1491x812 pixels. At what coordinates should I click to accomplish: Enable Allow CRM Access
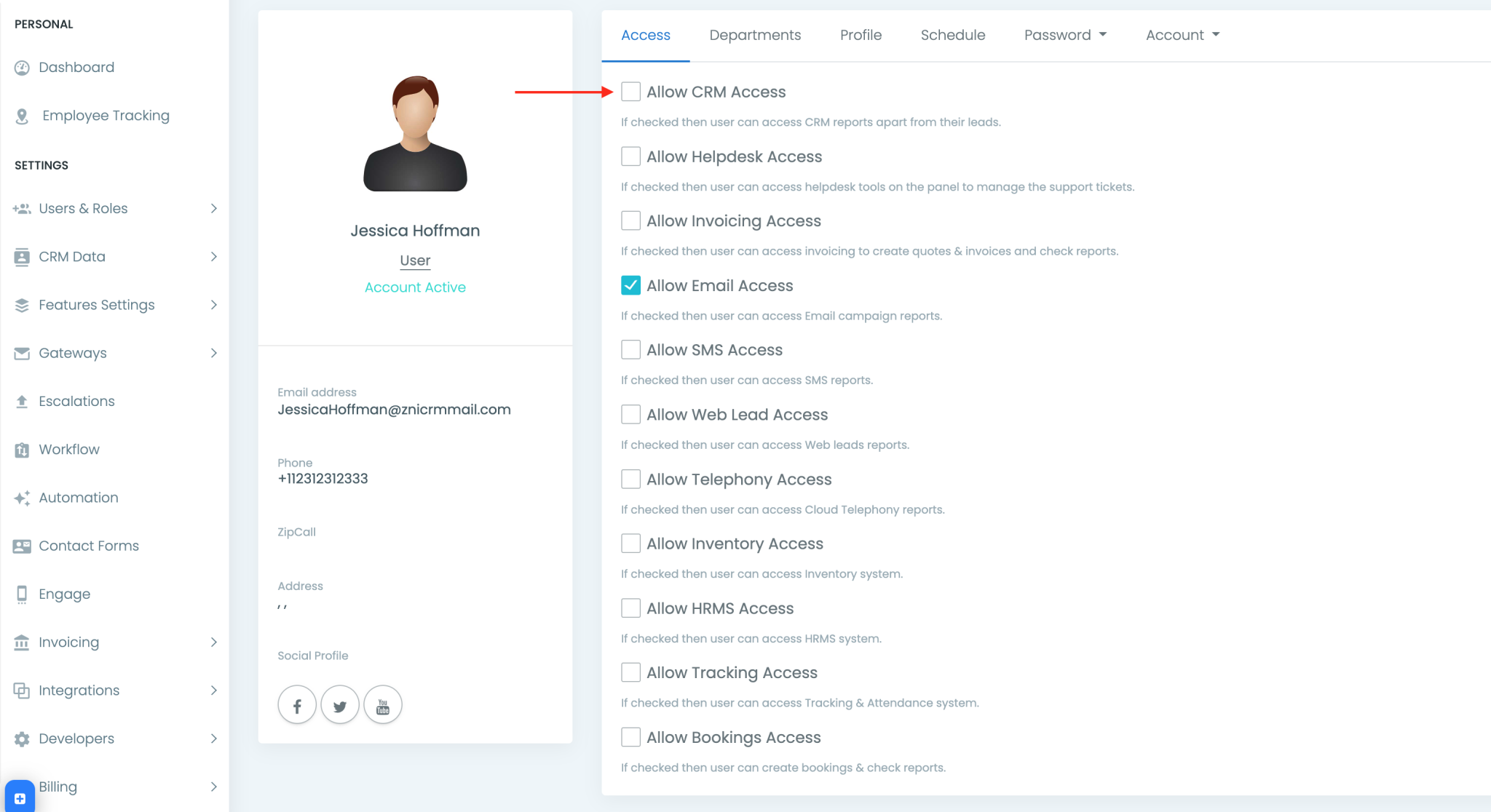click(x=630, y=92)
